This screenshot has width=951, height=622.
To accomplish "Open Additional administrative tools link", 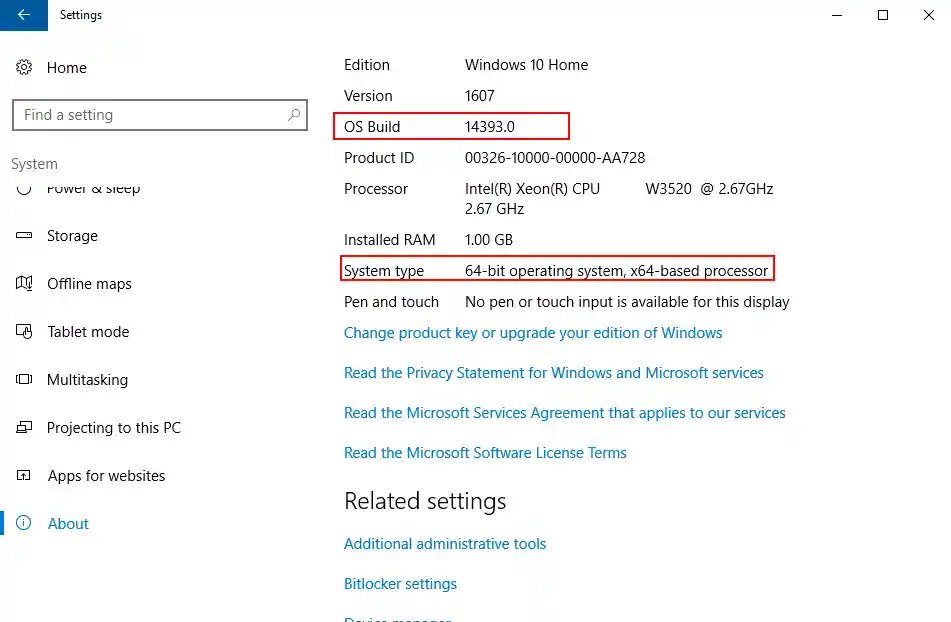I will 445,544.
